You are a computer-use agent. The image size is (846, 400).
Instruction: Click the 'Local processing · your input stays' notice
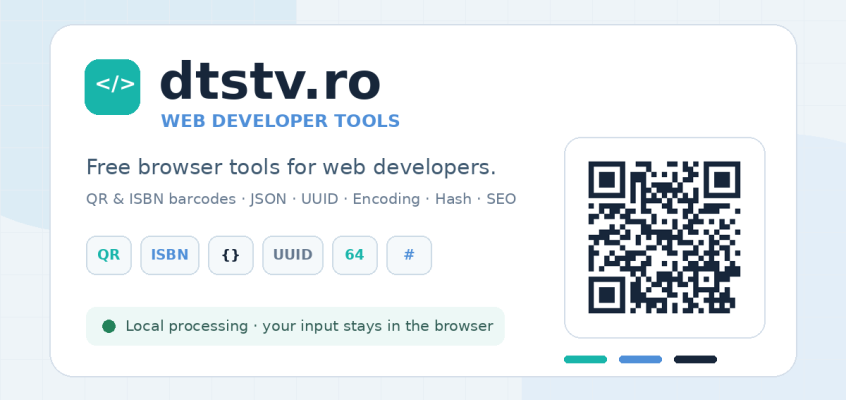click(x=295, y=326)
